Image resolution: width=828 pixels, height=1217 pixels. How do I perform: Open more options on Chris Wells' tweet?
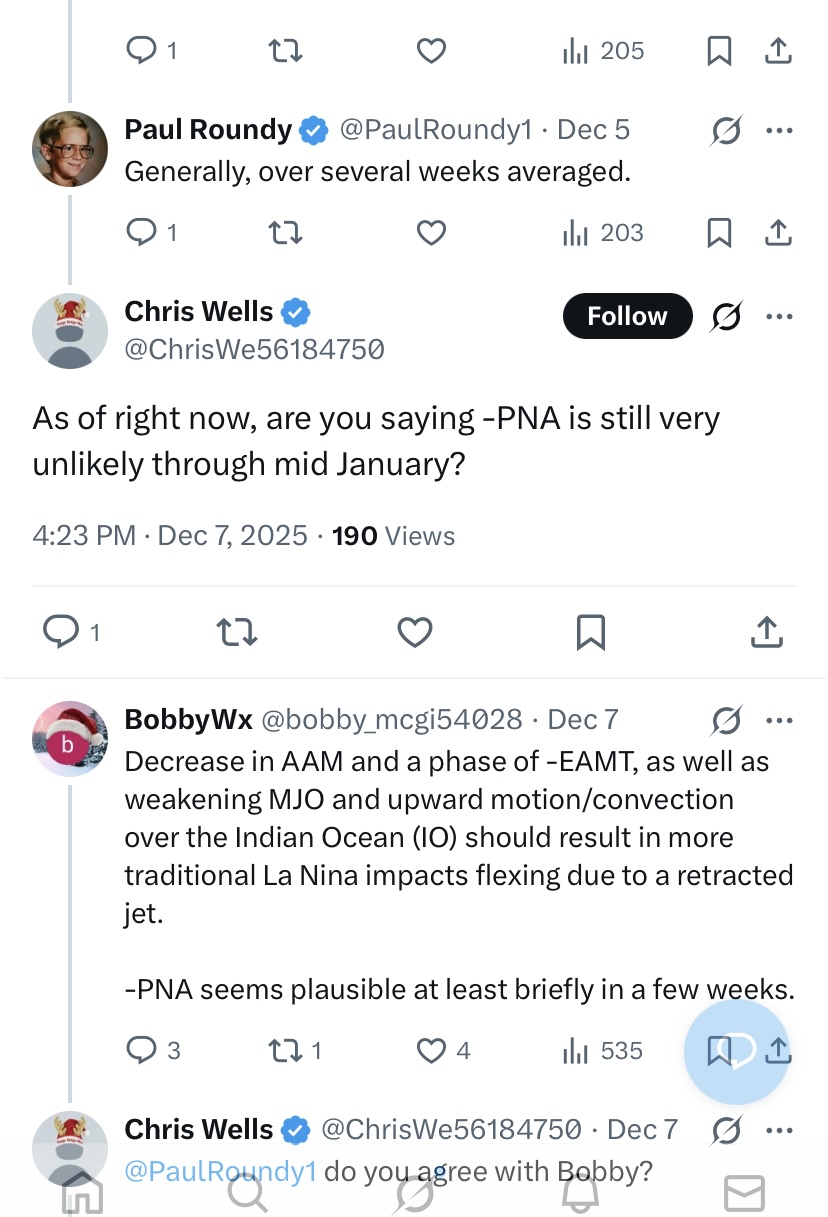coord(778,316)
